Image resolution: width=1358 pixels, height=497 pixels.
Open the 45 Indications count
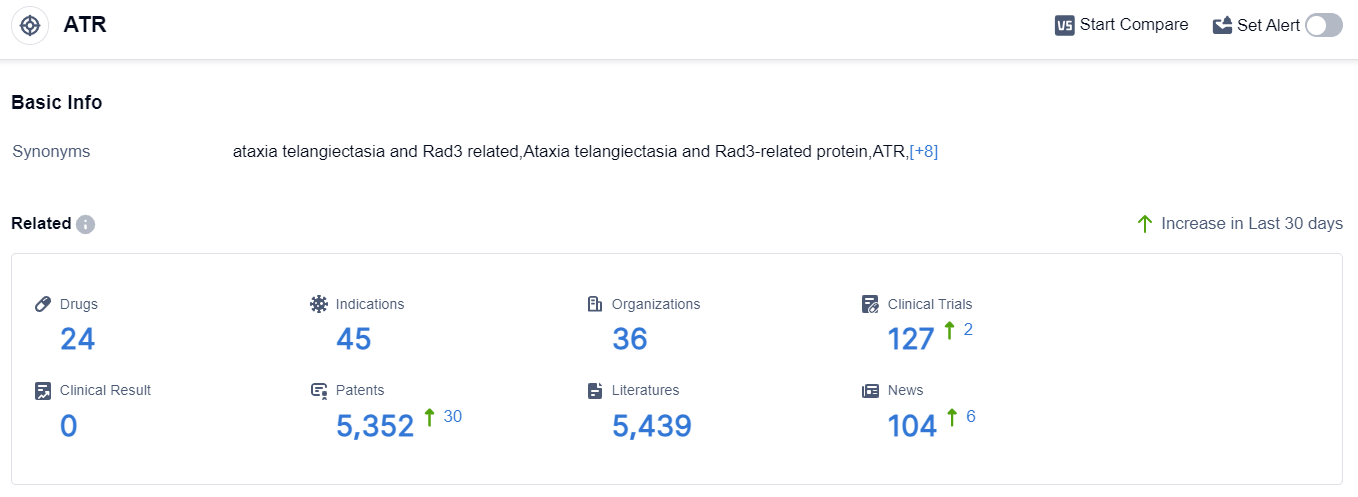pyautogui.click(x=353, y=339)
